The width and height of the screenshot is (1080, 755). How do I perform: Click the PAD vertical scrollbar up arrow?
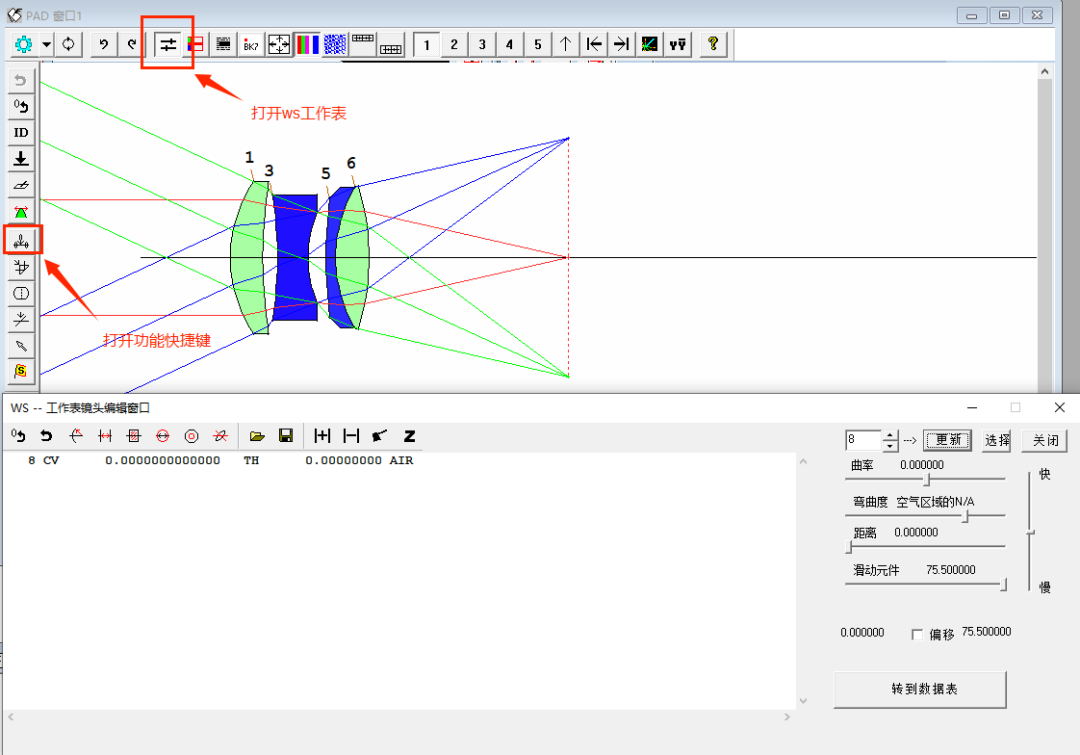pos(1045,72)
